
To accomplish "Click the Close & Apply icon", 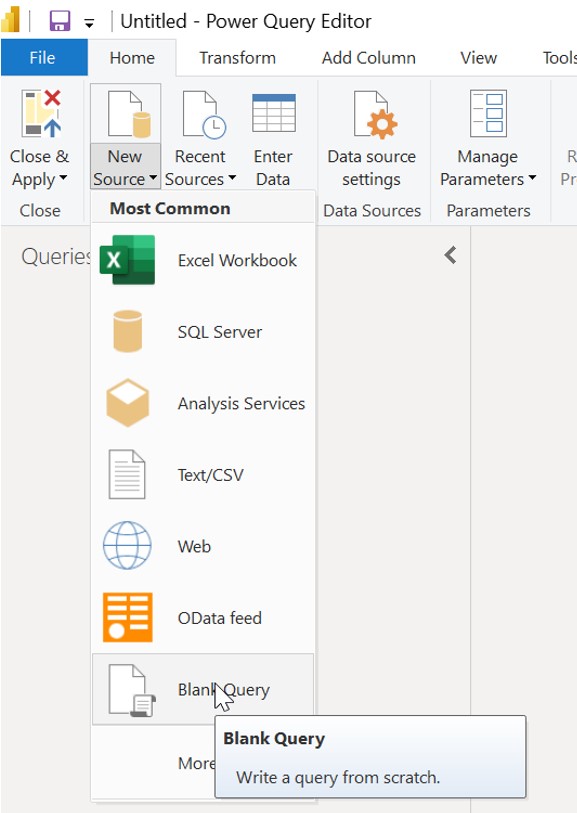I will [x=41, y=113].
